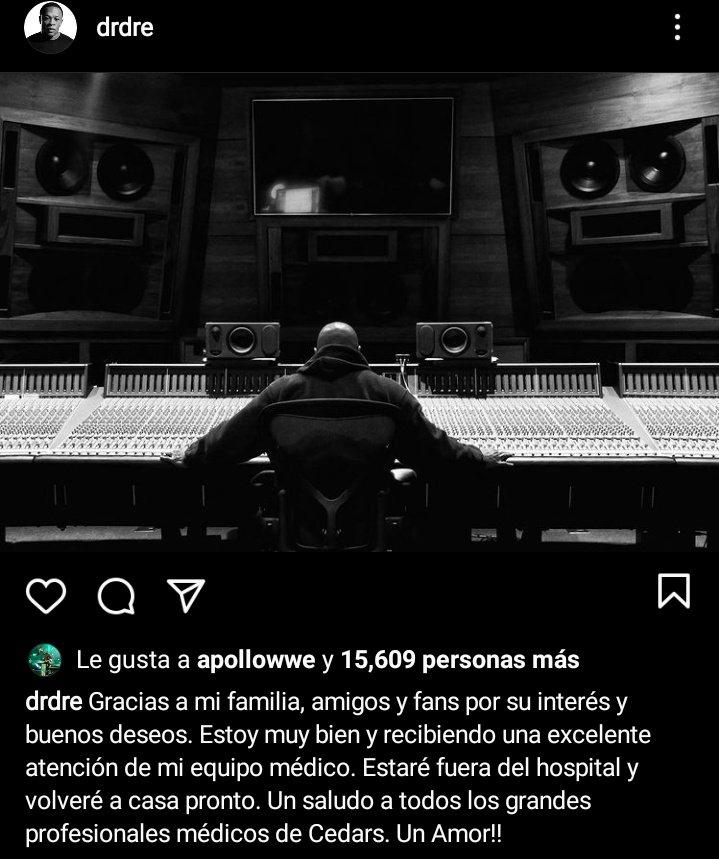719x859 pixels.
Task: Tap the large left wall speaker in the photo
Action: (93, 219)
